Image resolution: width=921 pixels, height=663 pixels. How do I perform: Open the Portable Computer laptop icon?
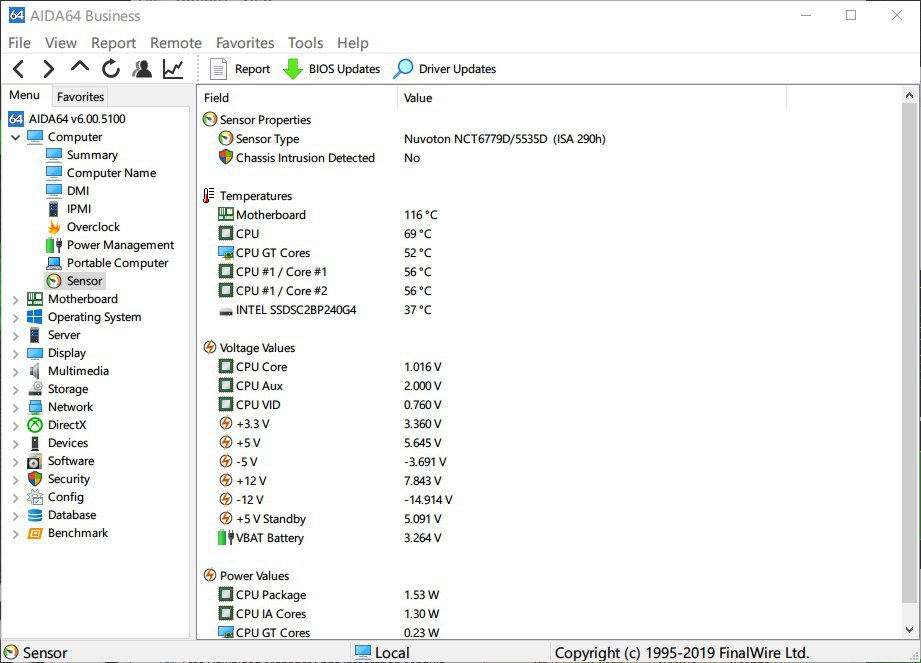point(54,263)
